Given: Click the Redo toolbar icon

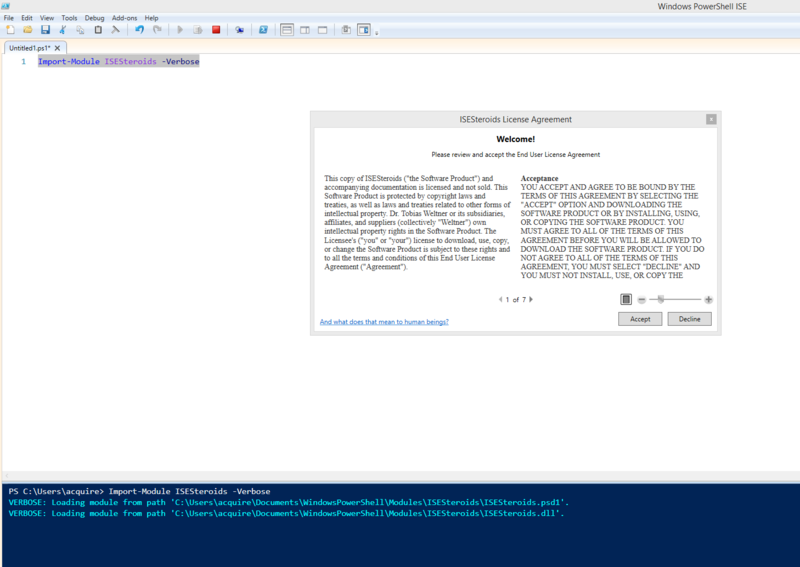Looking at the screenshot, I should [157, 30].
